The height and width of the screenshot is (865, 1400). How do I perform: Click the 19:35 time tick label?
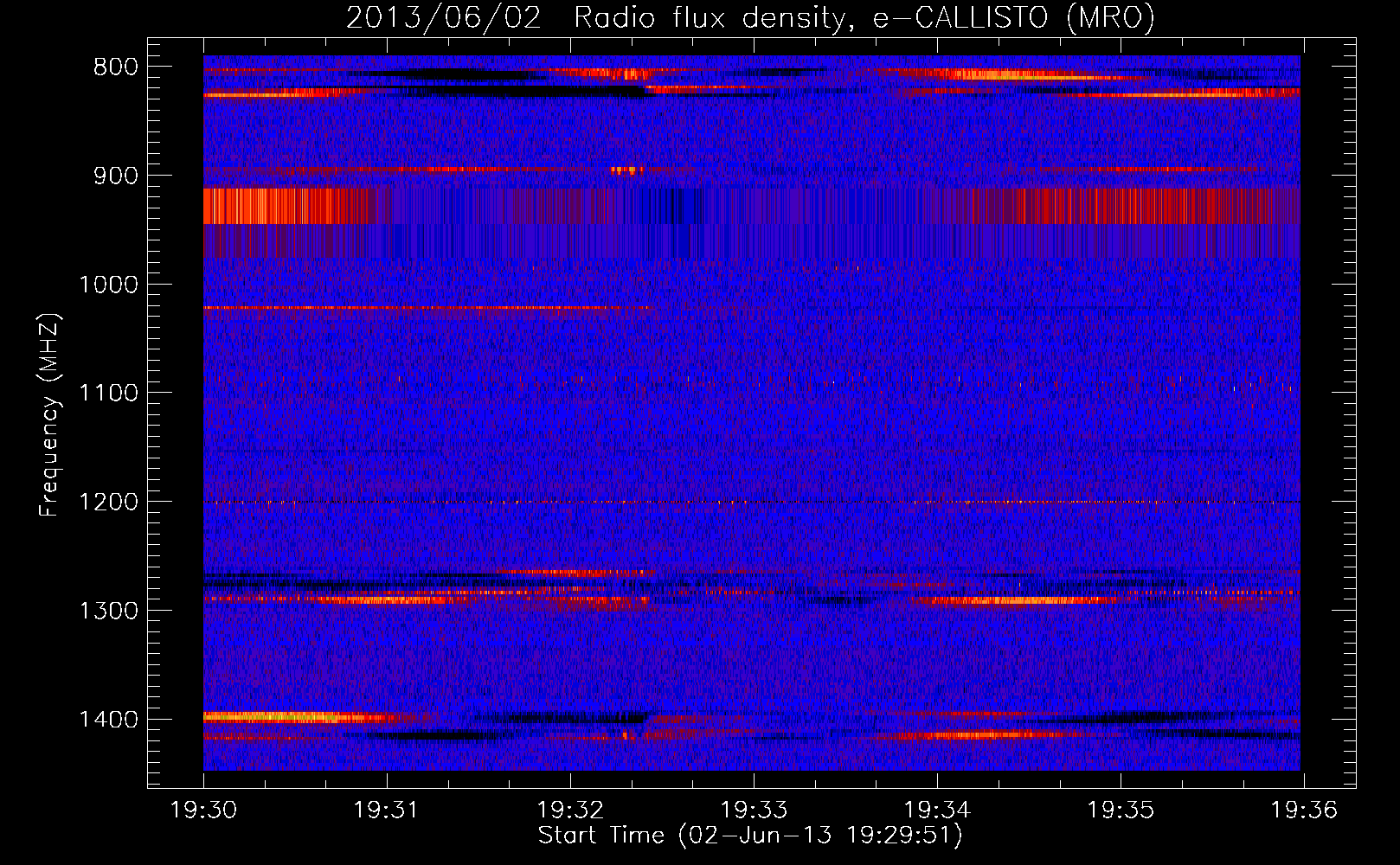pyautogui.click(x=1121, y=810)
